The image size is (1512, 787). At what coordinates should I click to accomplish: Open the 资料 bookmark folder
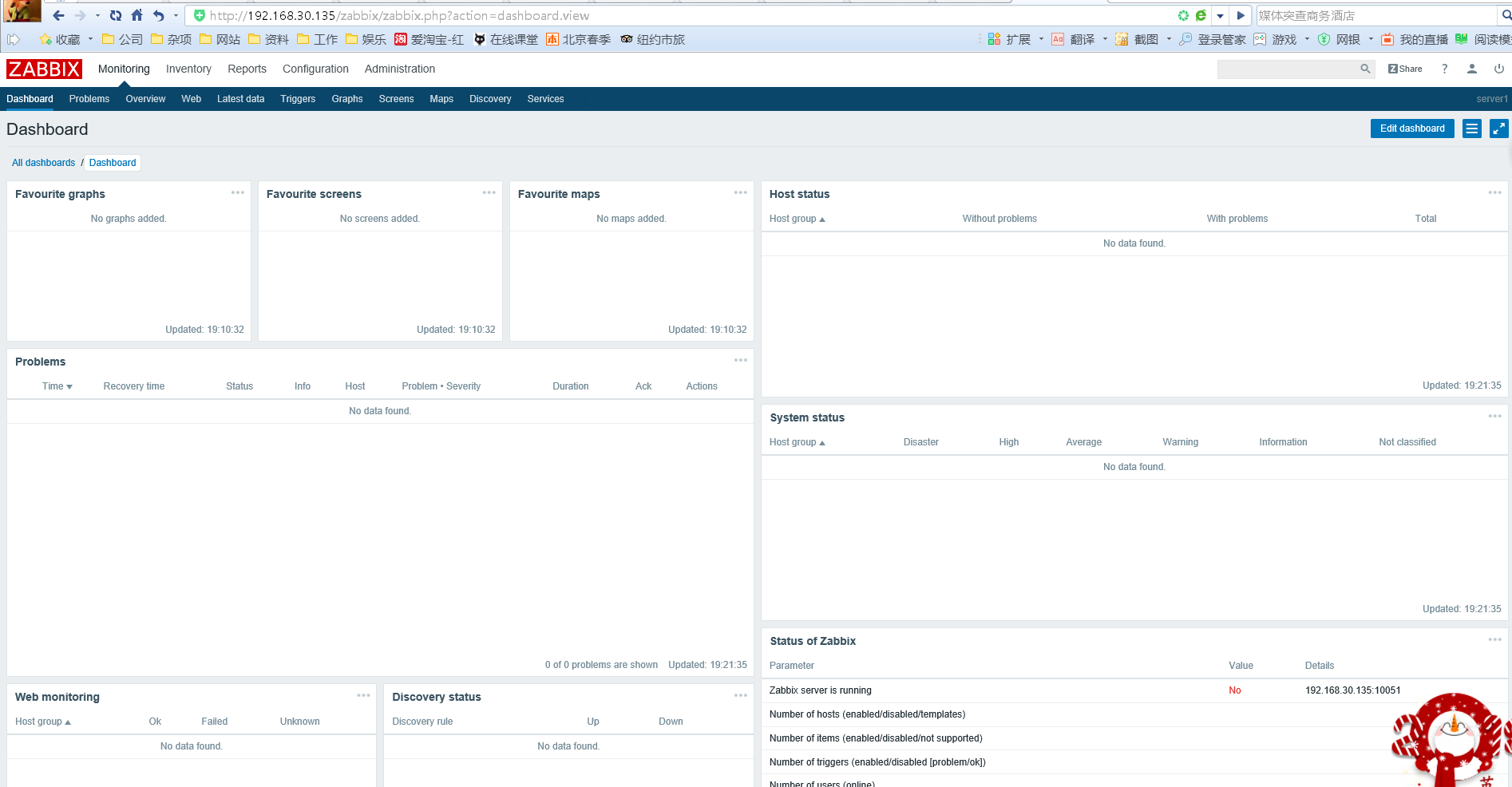click(x=268, y=39)
